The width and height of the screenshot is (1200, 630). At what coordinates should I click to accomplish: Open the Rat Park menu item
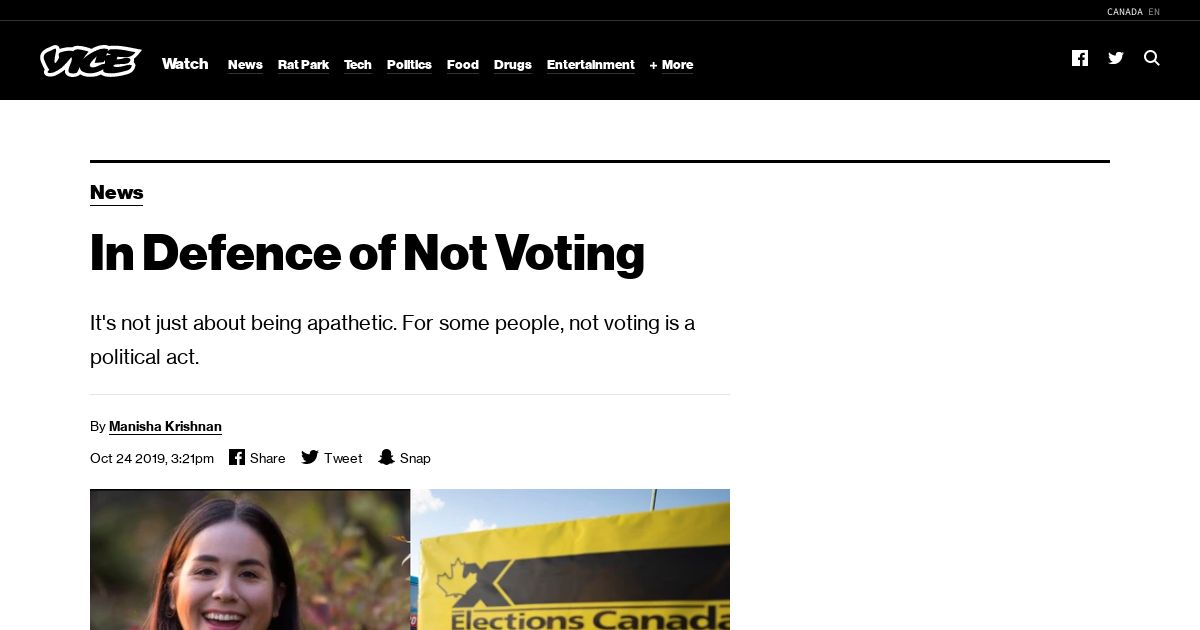coord(303,65)
